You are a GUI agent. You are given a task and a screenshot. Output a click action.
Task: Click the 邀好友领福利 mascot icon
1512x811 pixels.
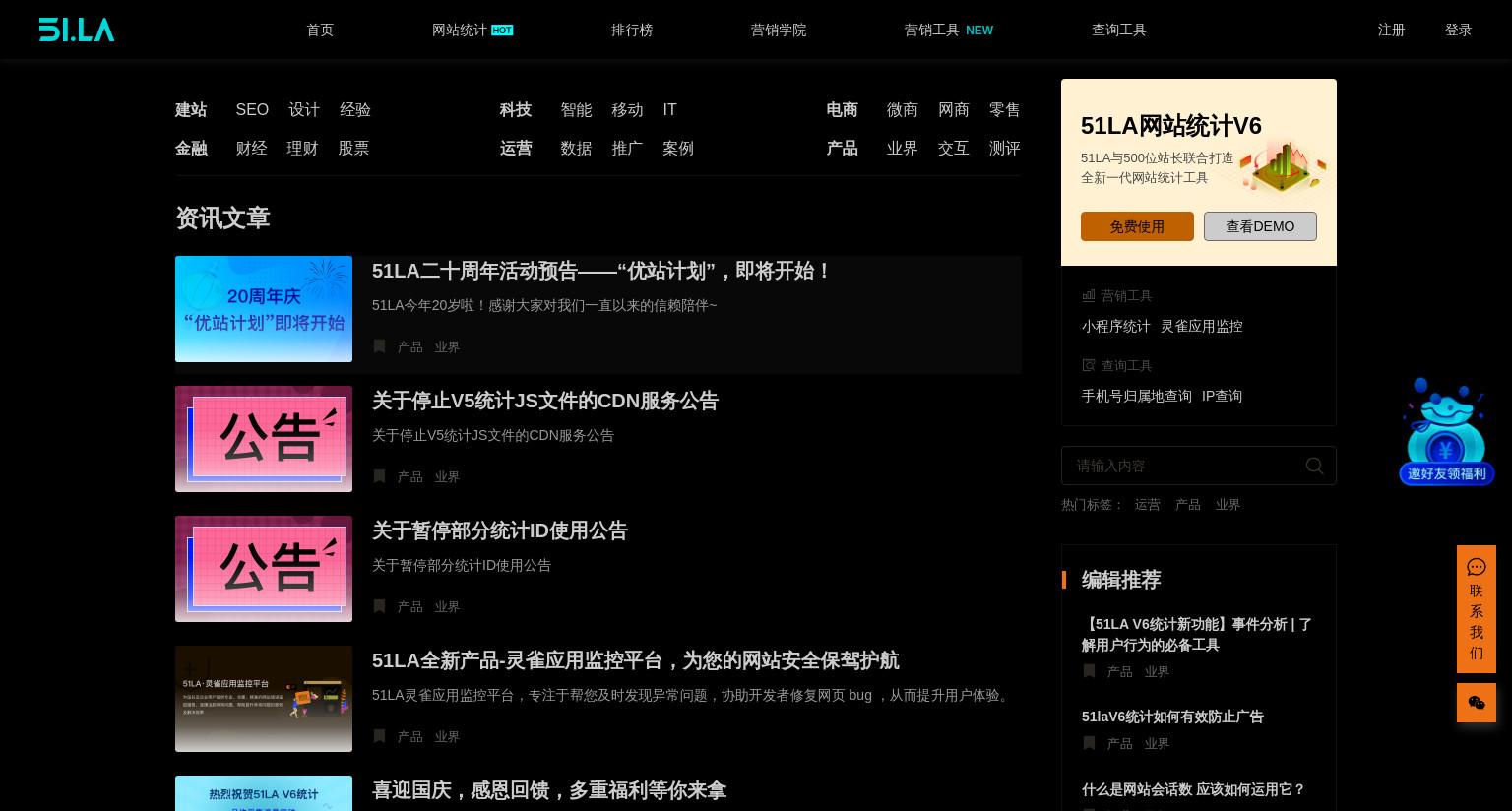(x=1446, y=431)
